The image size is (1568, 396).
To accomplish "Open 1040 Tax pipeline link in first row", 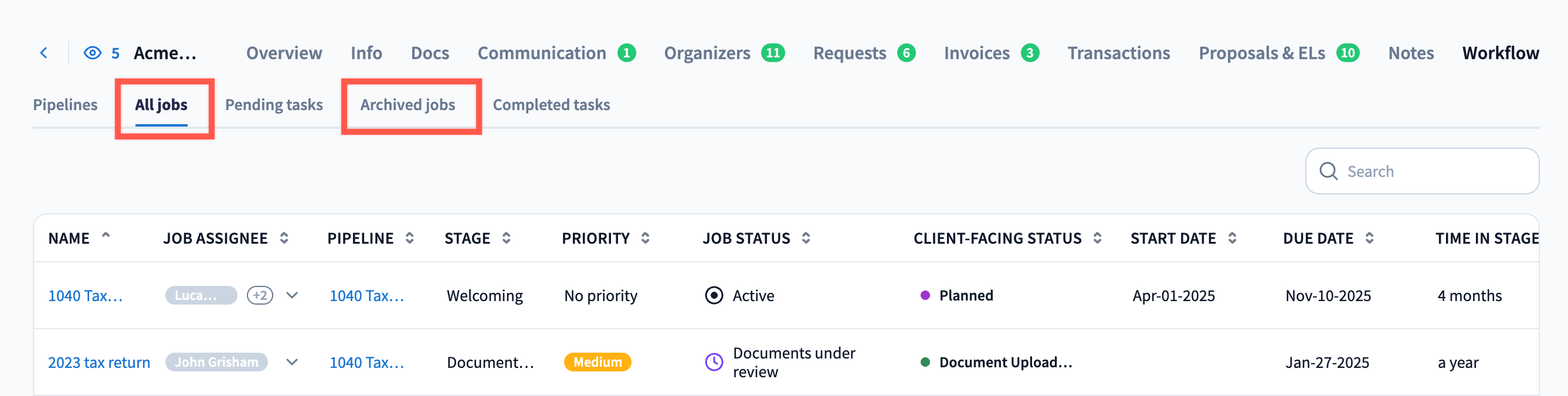I will tap(366, 296).
